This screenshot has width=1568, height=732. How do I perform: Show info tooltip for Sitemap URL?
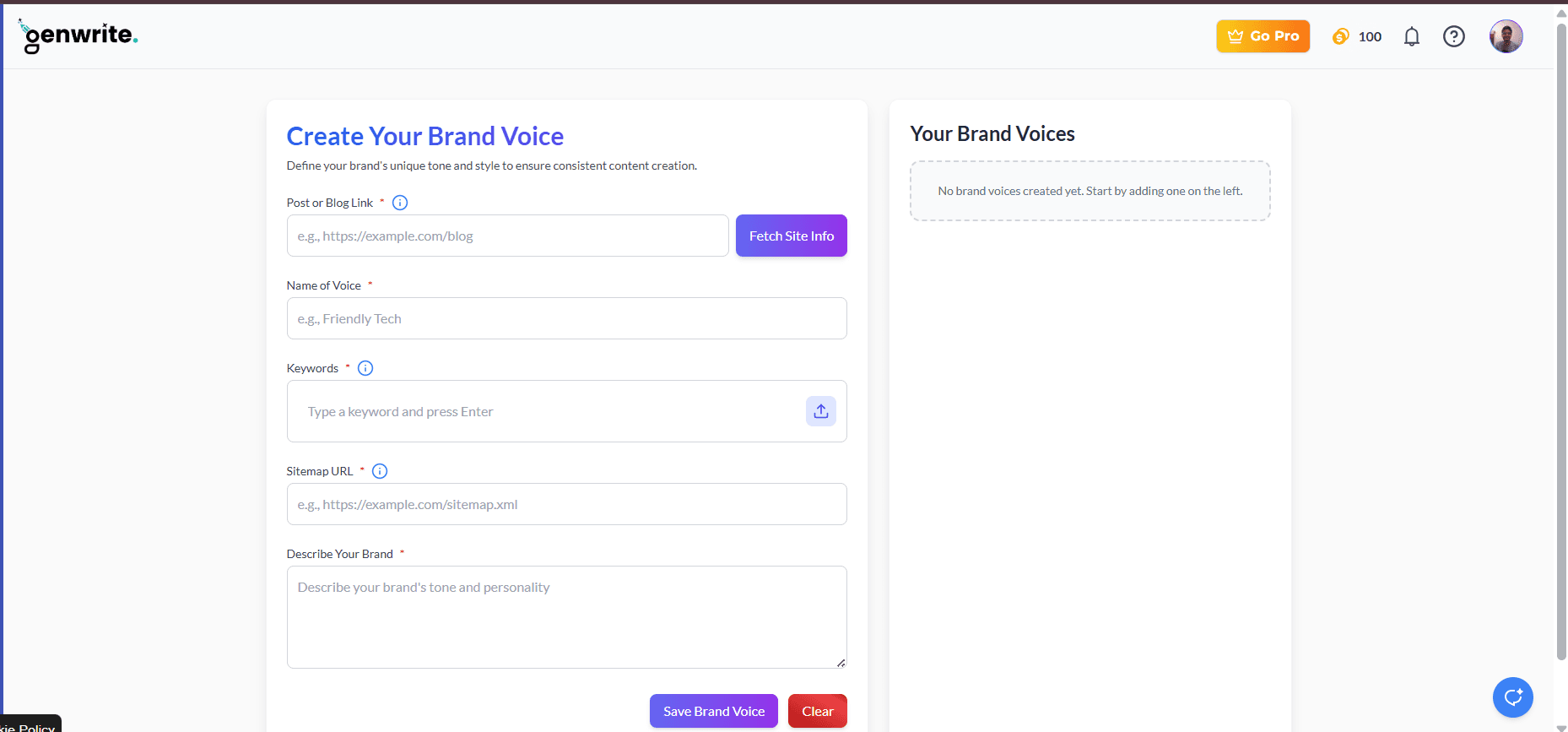[380, 471]
